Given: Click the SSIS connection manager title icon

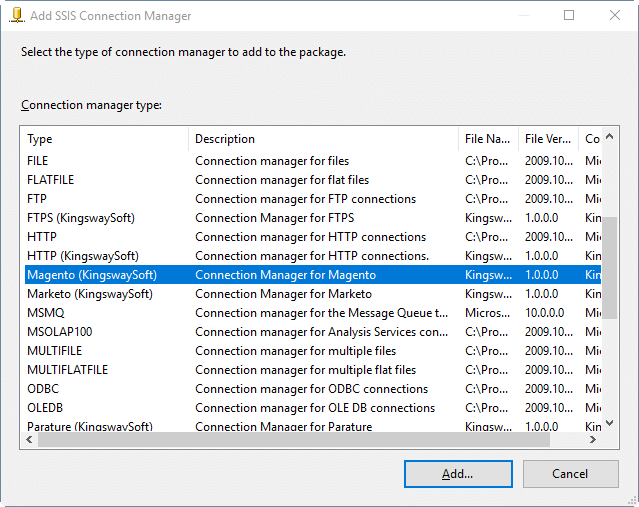Looking at the screenshot, I should tap(17, 15).
